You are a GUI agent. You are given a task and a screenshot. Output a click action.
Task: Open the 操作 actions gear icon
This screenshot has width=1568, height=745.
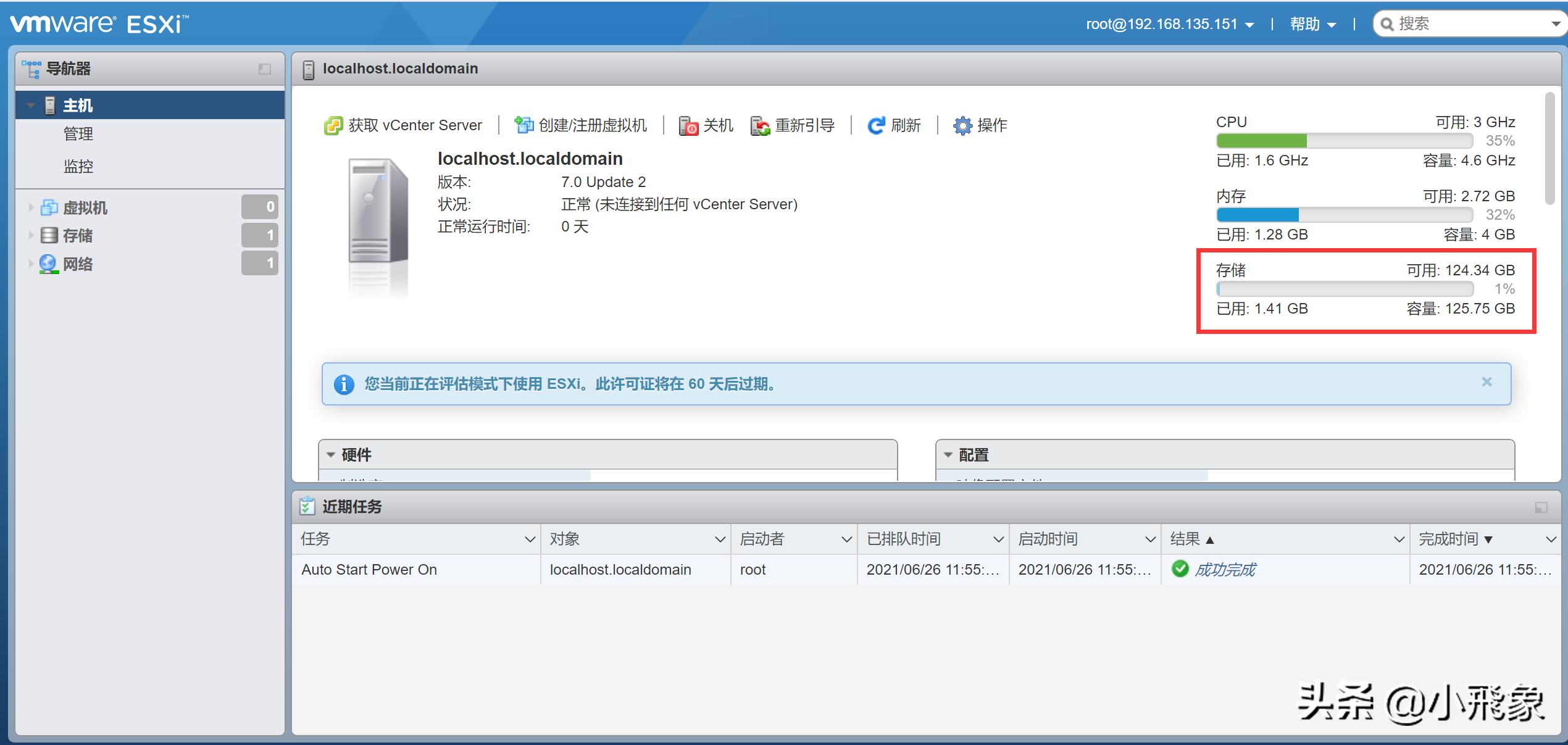tap(961, 125)
